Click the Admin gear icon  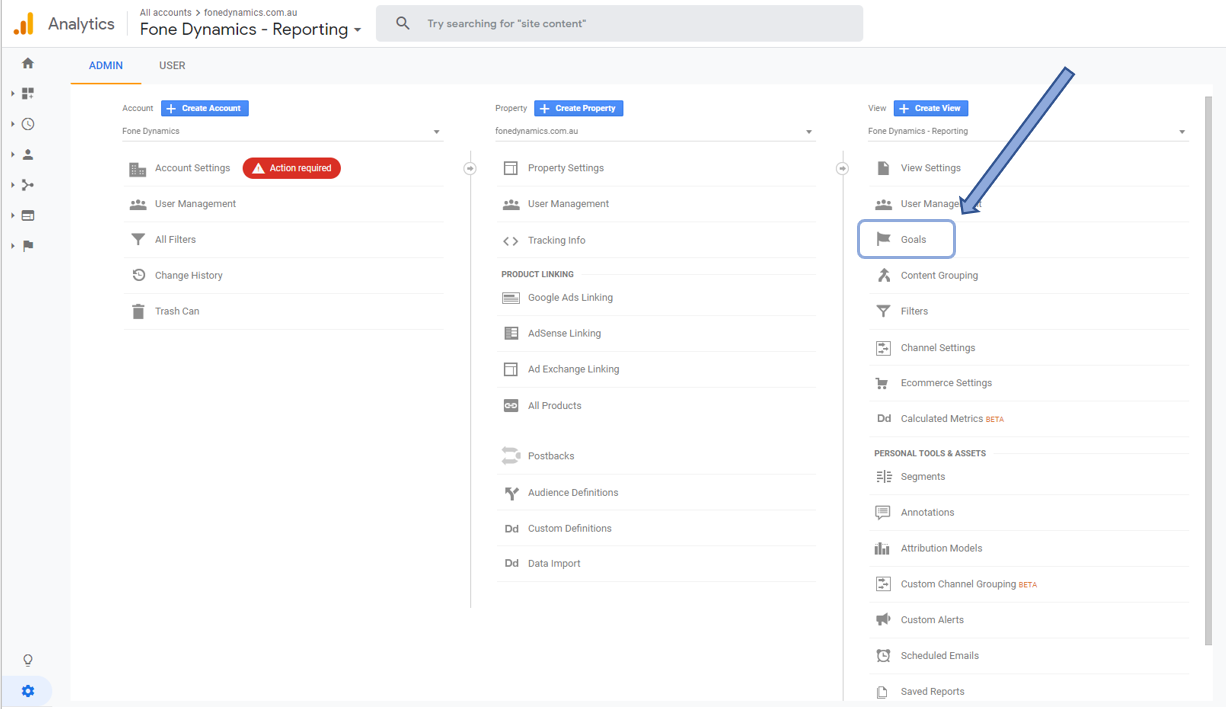(28, 691)
